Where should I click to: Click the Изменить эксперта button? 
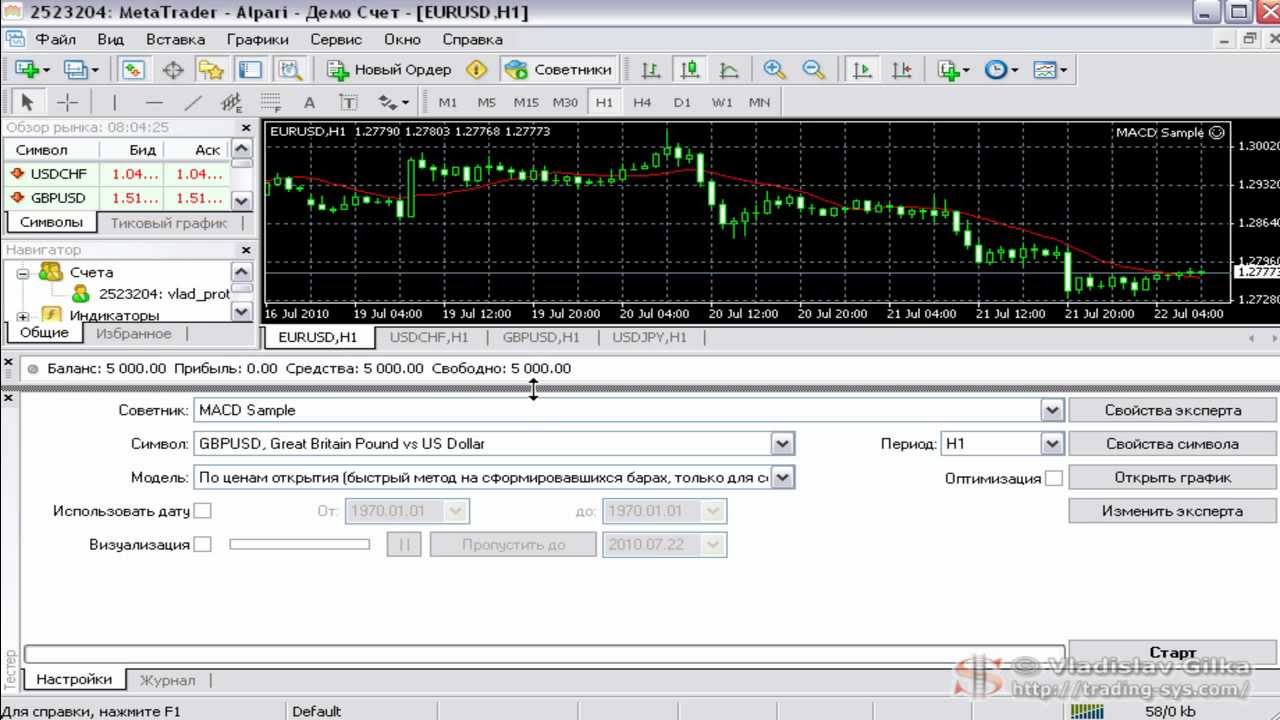pyautogui.click(x=1172, y=511)
